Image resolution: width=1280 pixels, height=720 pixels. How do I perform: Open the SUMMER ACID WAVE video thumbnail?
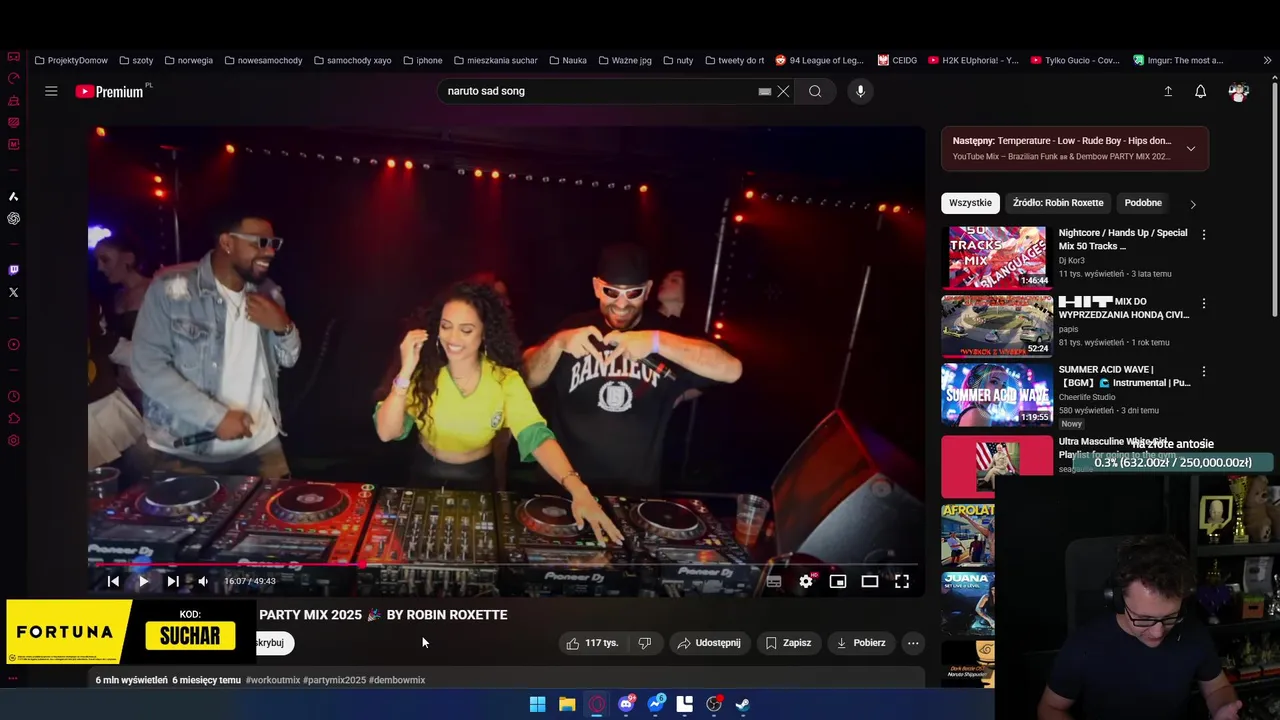coord(997,394)
